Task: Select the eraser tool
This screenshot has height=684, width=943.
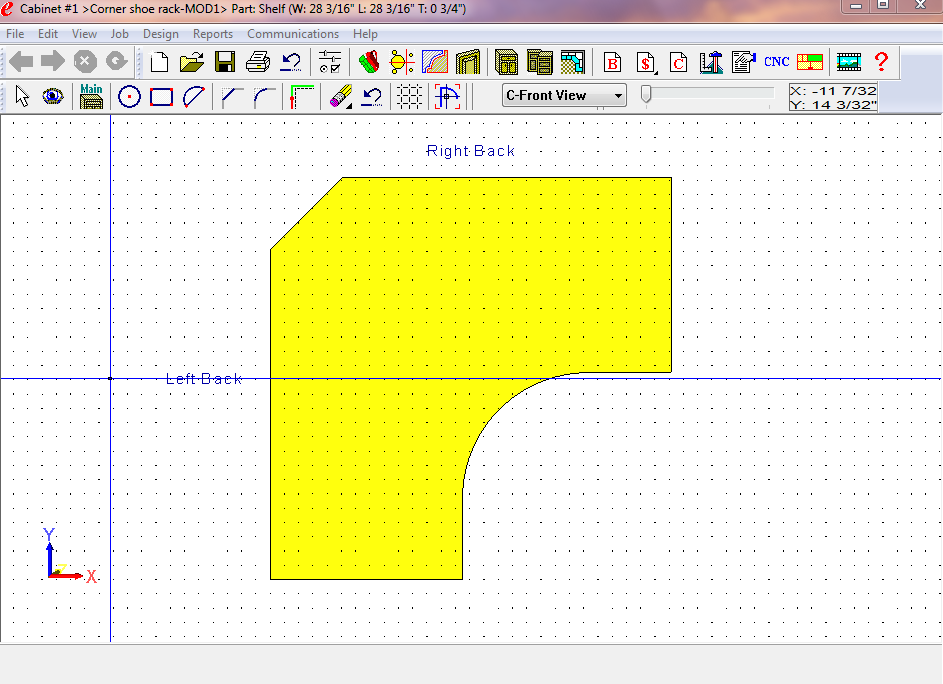Action: point(340,97)
